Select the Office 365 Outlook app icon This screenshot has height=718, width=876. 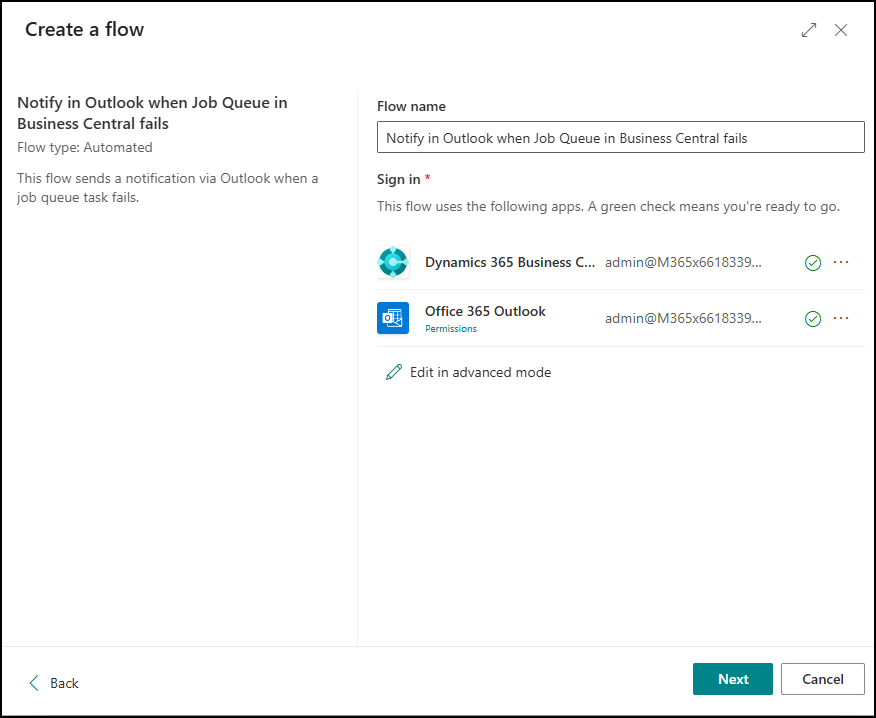[x=393, y=317]
